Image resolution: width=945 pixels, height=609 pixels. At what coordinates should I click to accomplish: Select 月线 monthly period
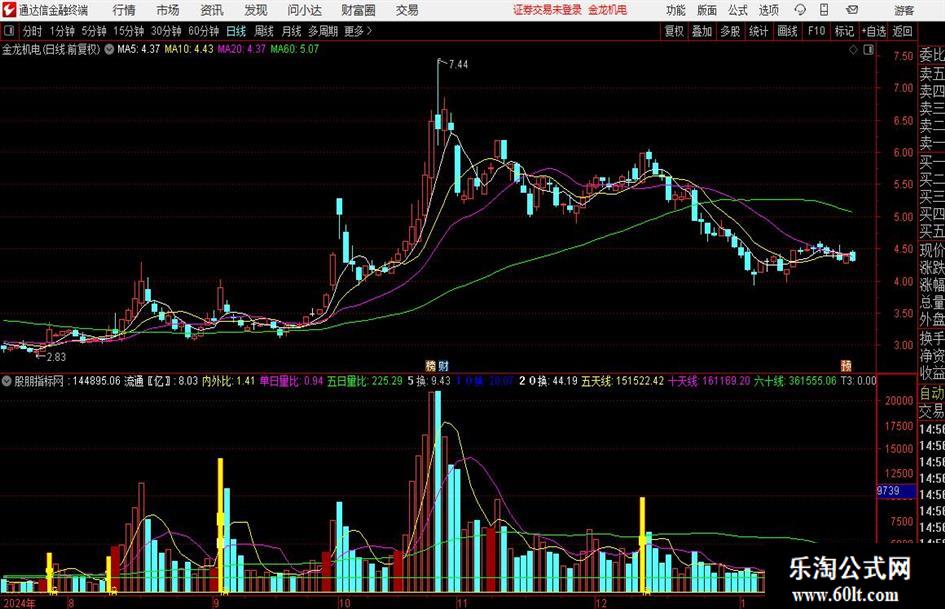point(292,31)
